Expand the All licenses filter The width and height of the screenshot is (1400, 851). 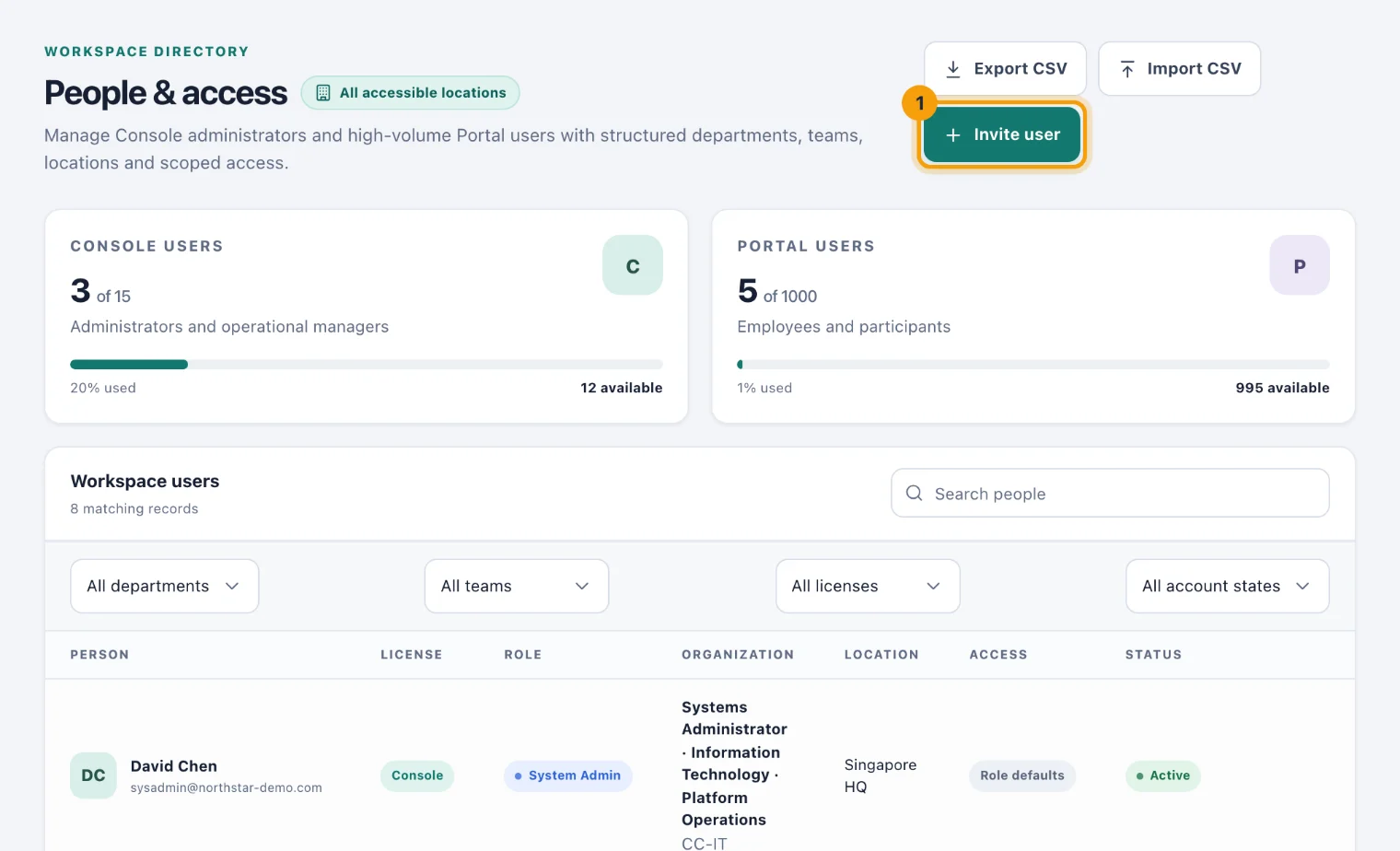868,586
